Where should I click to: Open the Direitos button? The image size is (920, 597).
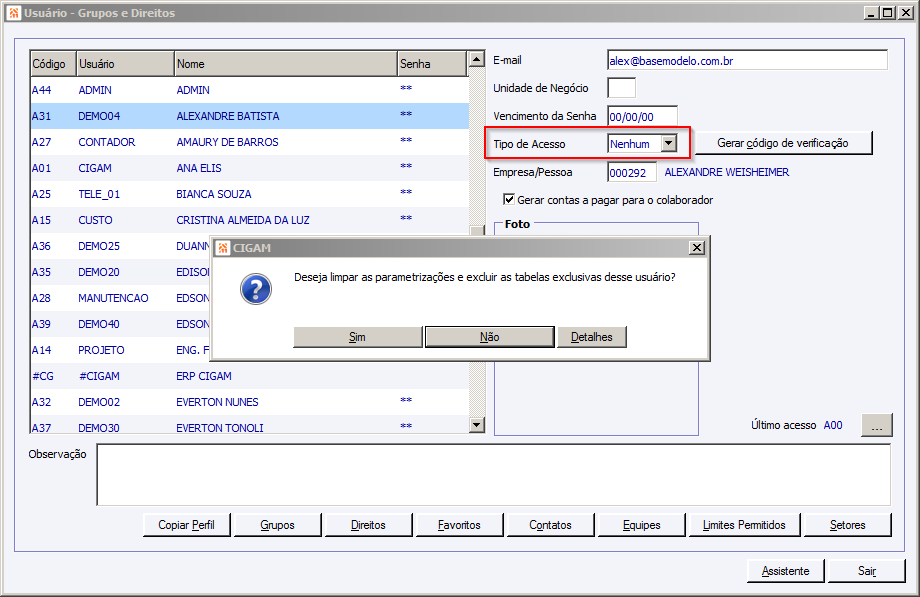tap(368, 525)
